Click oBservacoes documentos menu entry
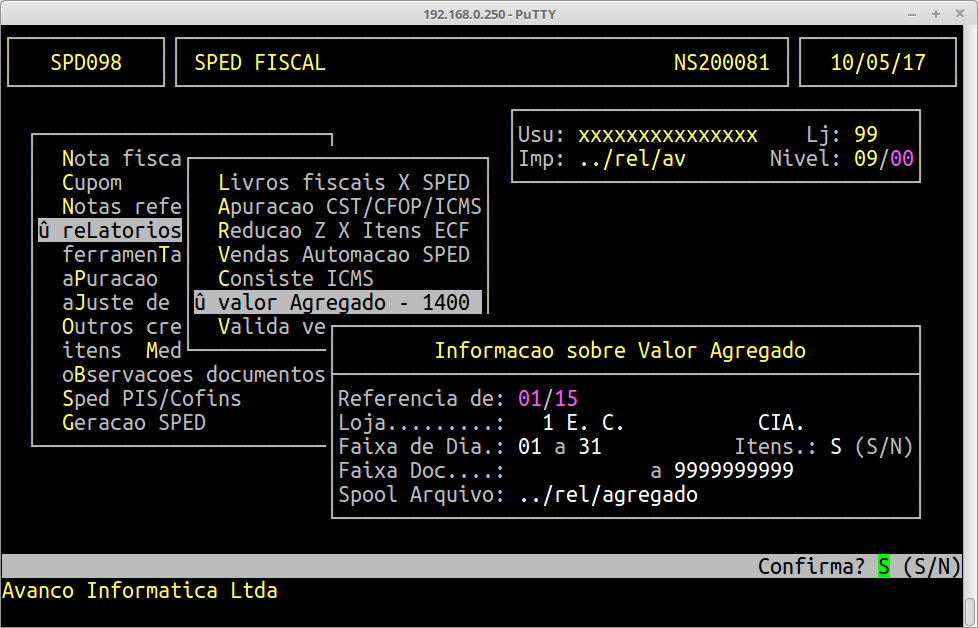 click(x=193, y=375)
